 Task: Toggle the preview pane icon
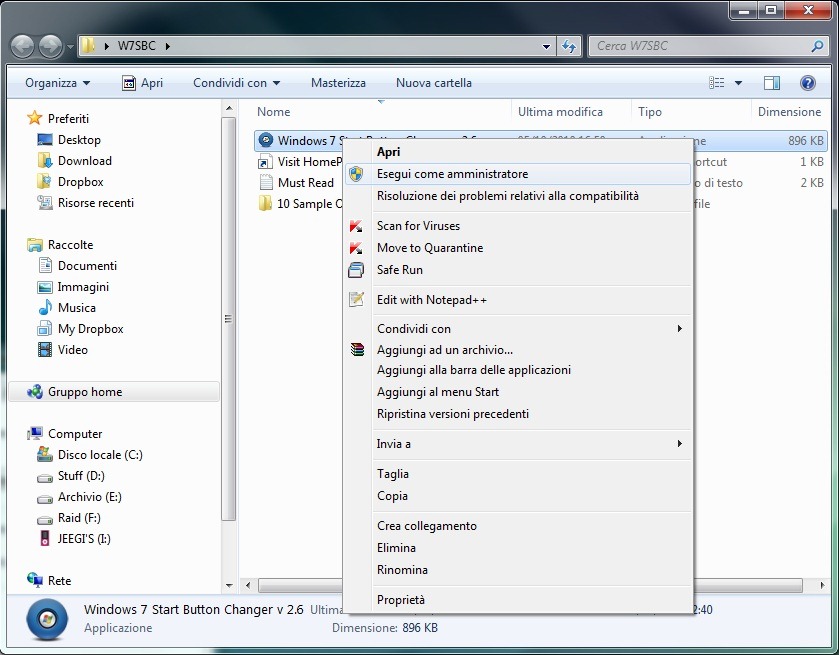(771, 83)
